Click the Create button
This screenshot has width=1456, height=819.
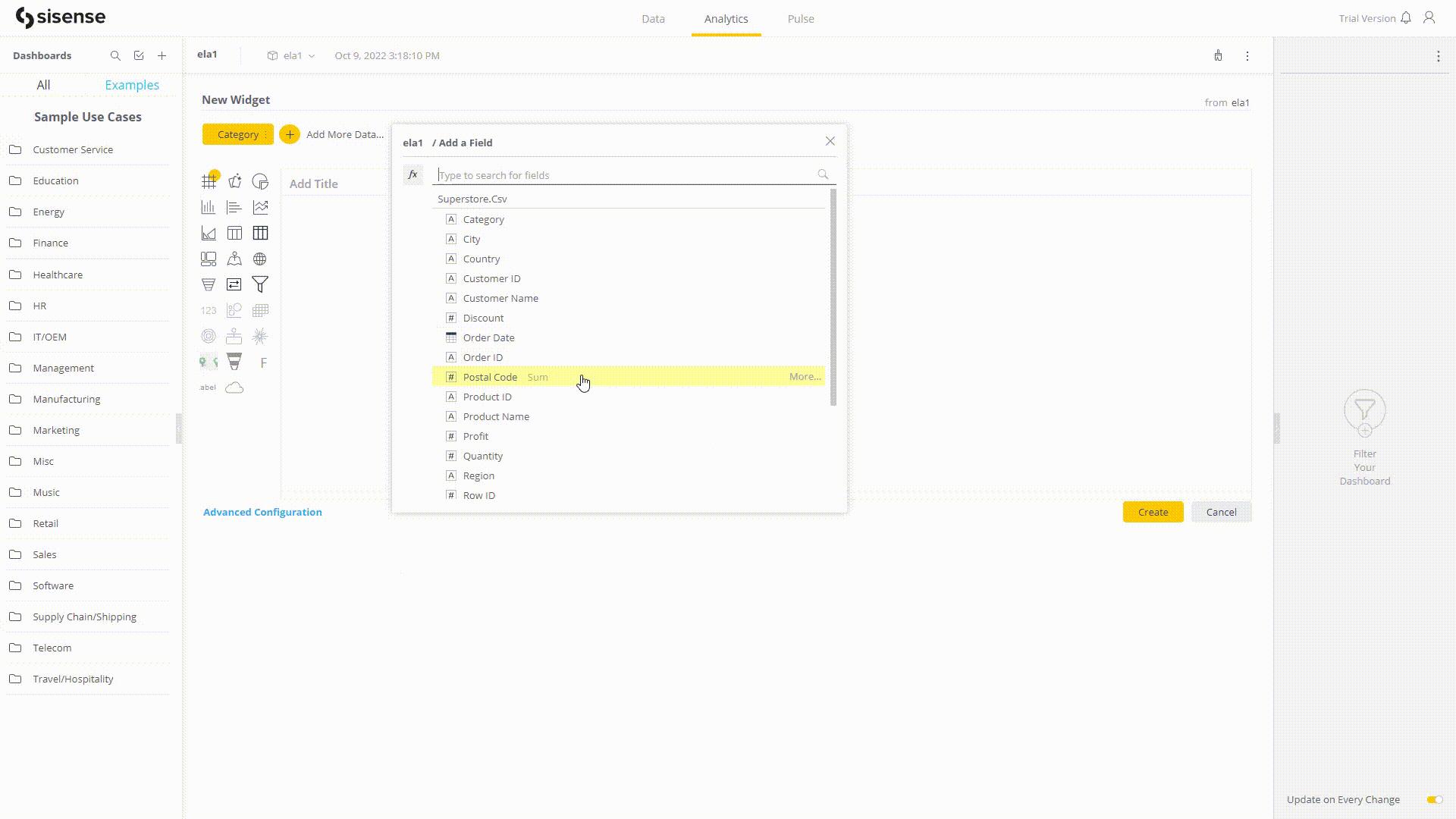click(1152, 512)
